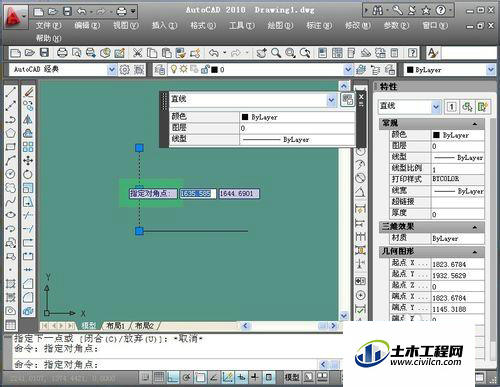This screenshot has width=500, height=387.
Task: Click the Save disk icon in toolbar
Action: coord(44,53)
